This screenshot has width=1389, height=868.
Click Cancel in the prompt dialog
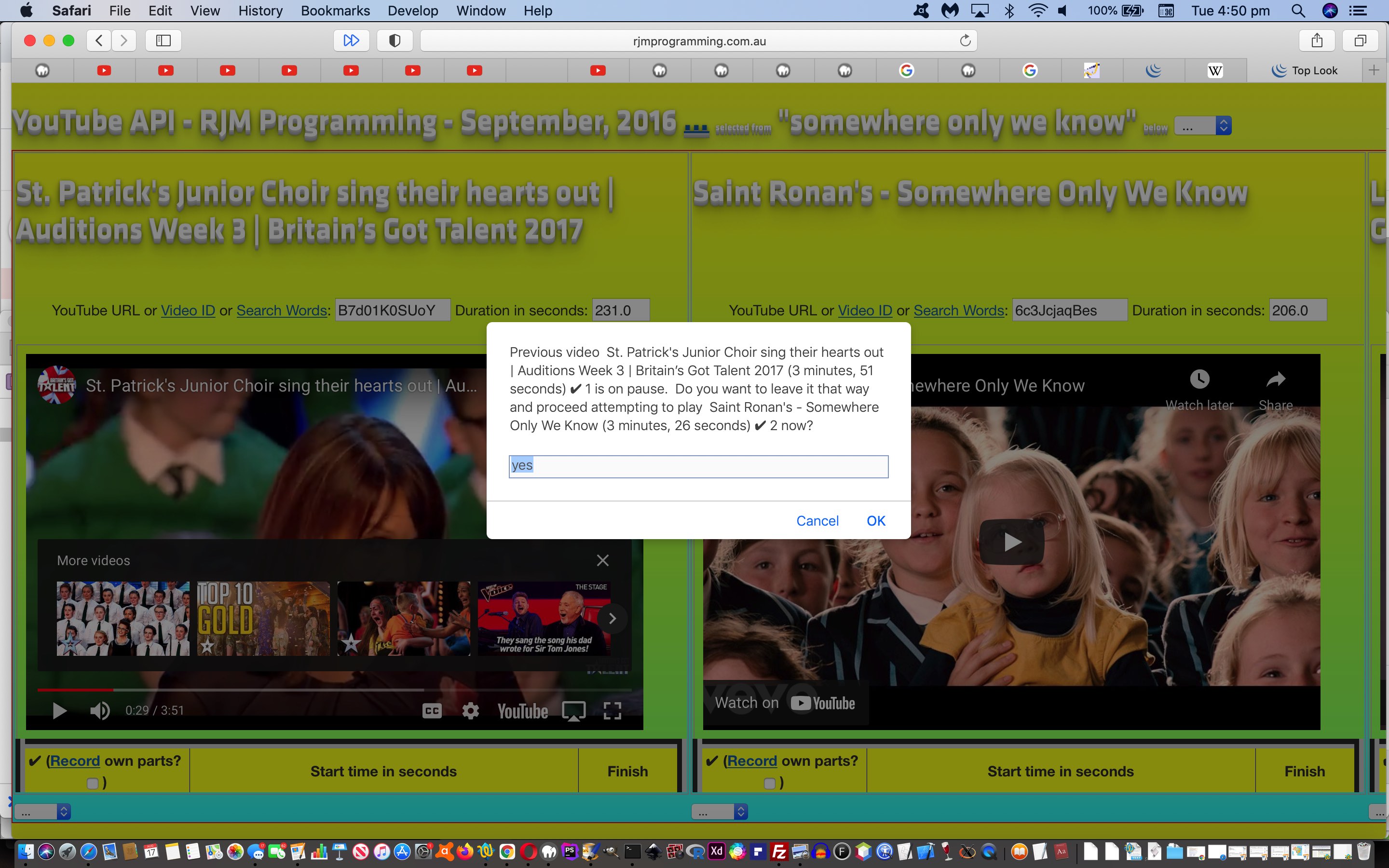point(817,521)
